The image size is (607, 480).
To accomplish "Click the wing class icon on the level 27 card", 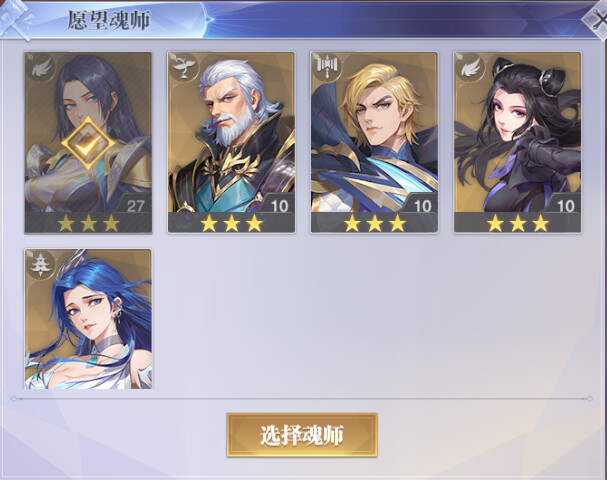I will pyautogui.click(x=41, y=67).
